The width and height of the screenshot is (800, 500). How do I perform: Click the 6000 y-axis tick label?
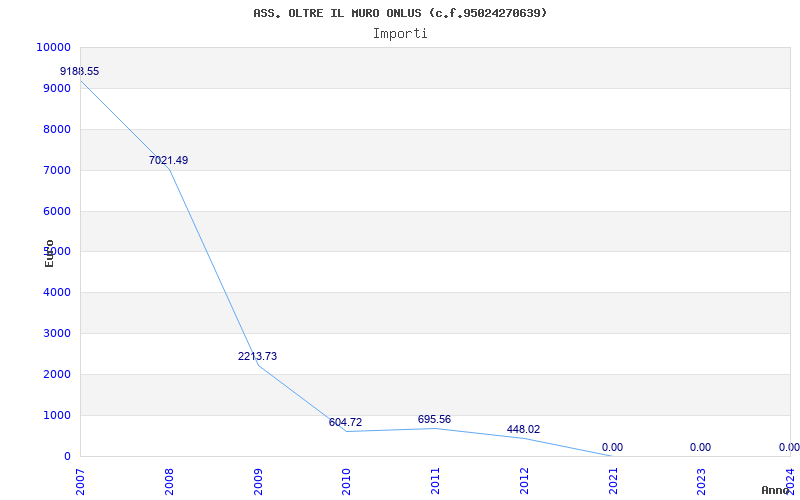tap(56, 211)
